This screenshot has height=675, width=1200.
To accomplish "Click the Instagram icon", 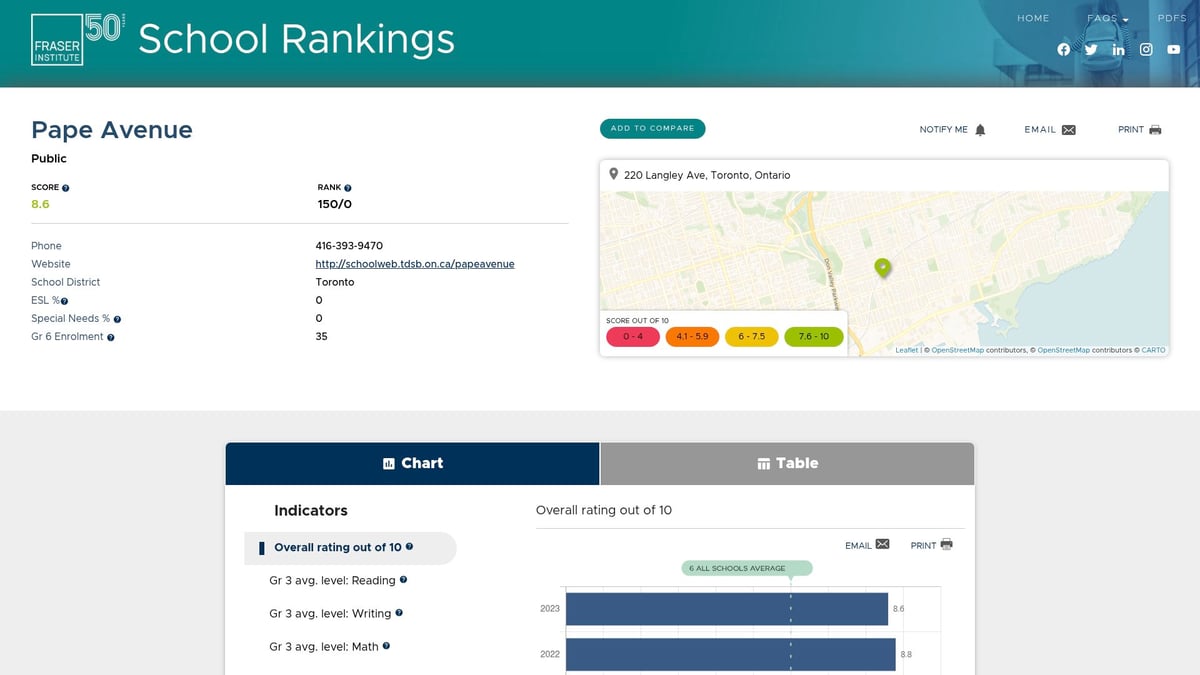I will click(x=1145, y=49).
